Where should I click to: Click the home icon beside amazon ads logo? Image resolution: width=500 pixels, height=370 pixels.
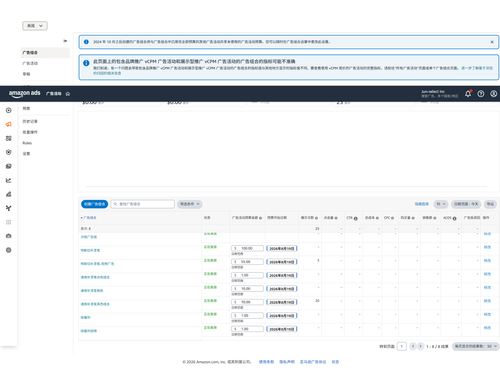click(x=68, y=94)
